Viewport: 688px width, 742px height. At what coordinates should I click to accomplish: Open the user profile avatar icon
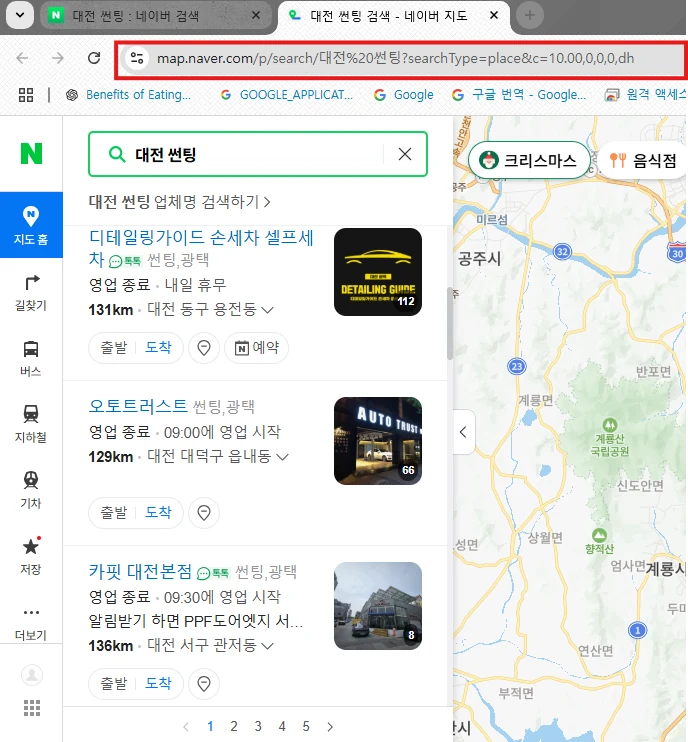point(32,674)
